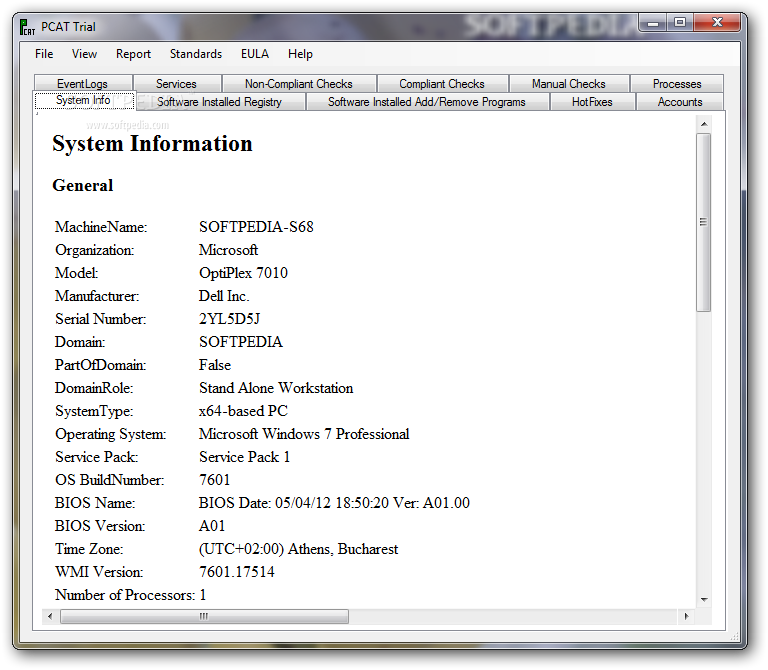Switch to the EventLogs tab

(x=83, y=84)
